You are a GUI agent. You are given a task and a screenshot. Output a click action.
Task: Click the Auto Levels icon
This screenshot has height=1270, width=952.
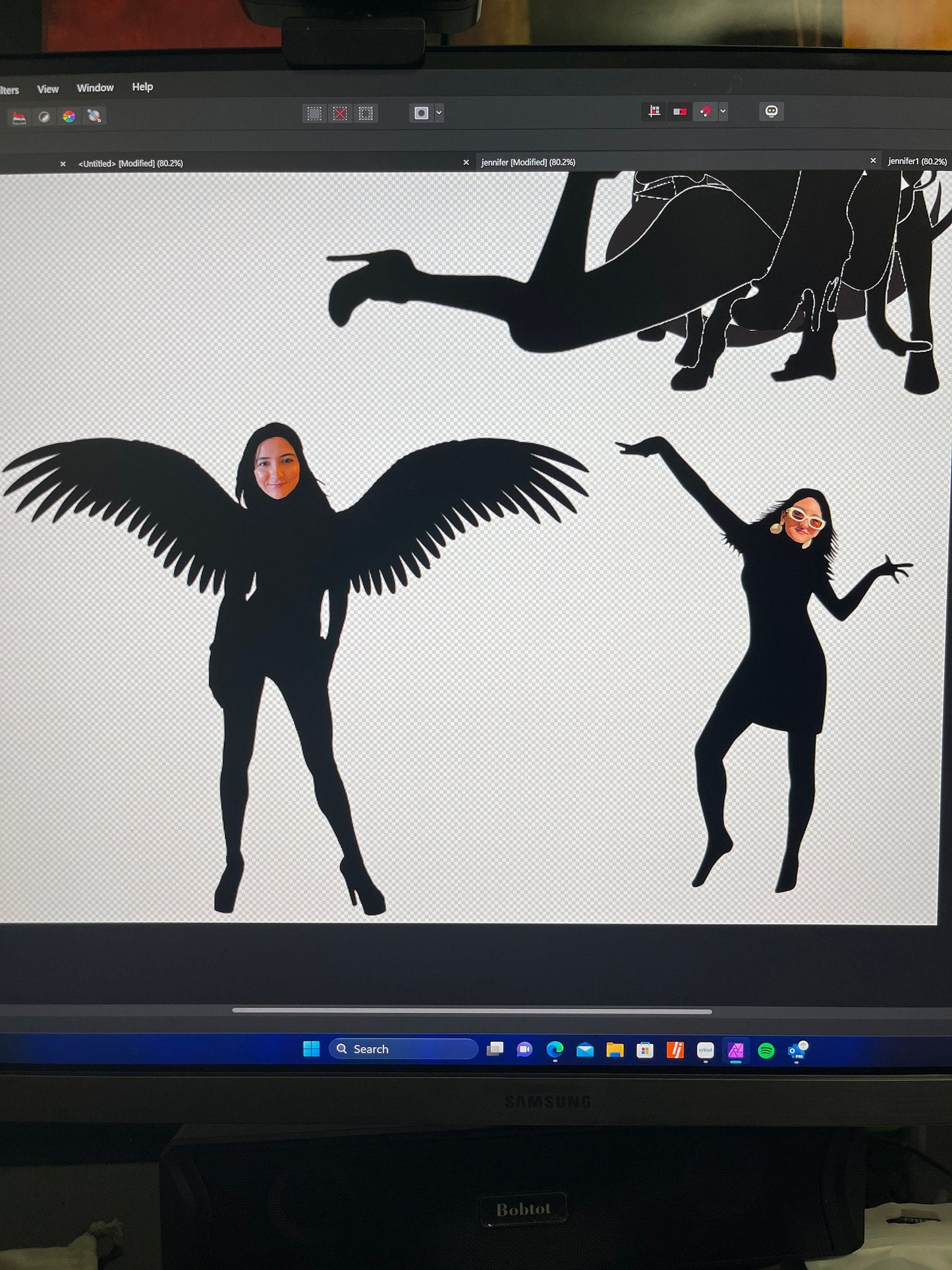pos(19,117)
